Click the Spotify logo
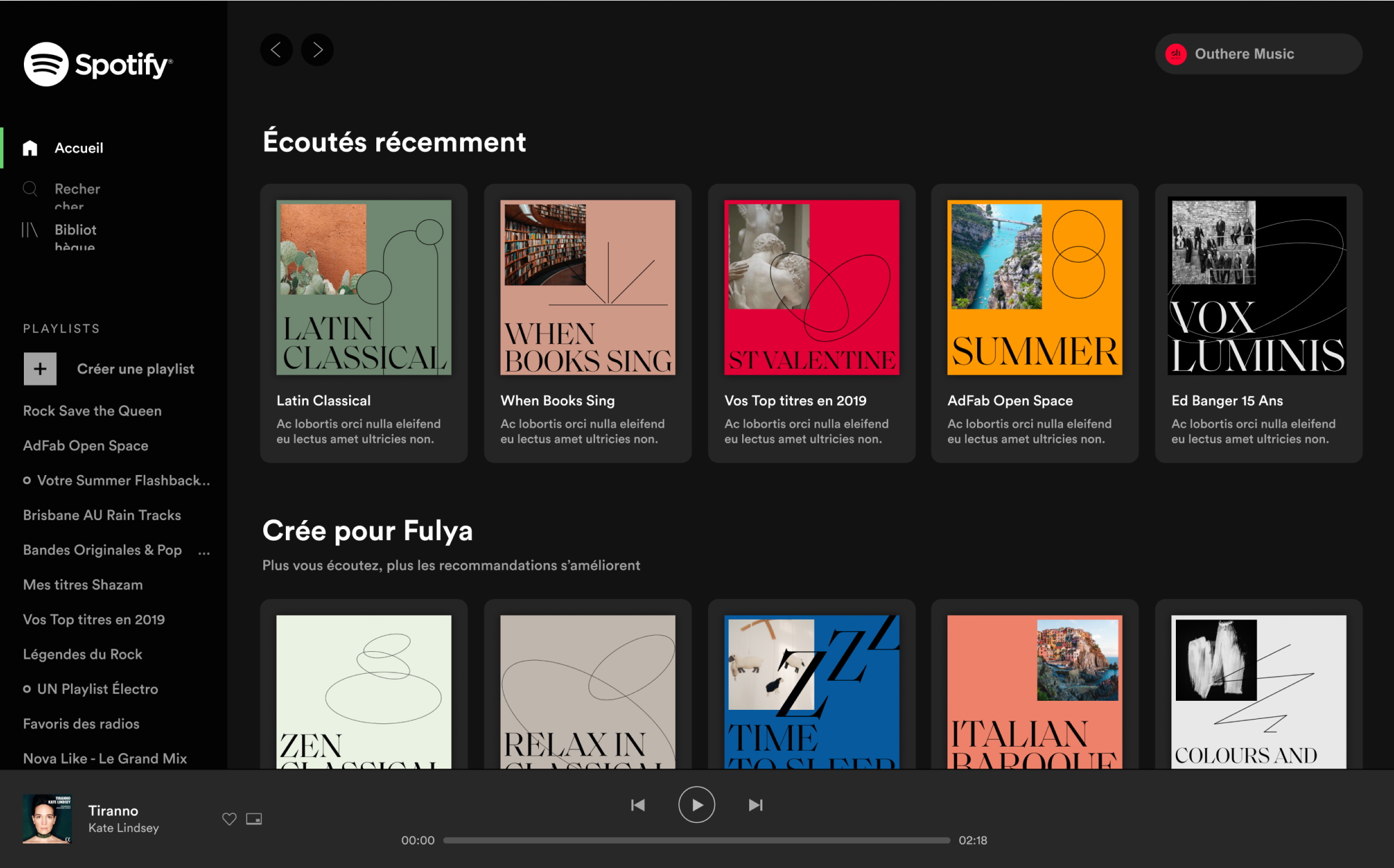Viewport: 1394px width, 868px height. pos(97,64)
